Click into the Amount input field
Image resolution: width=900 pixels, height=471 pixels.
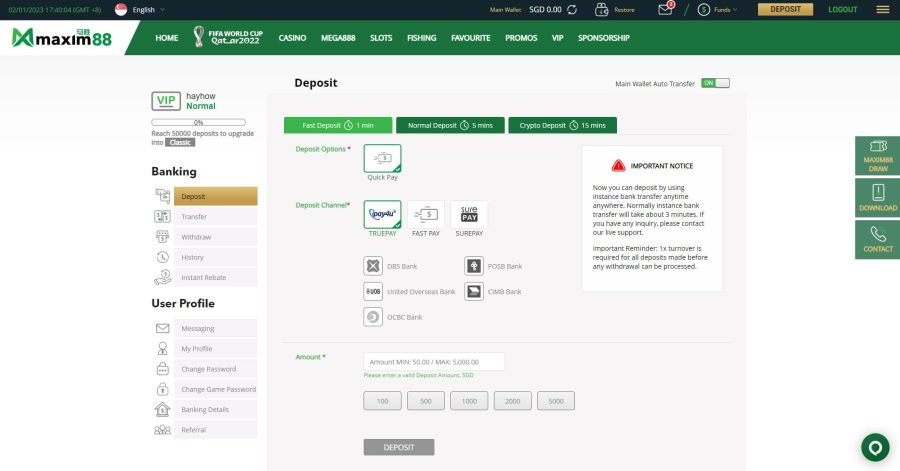(434, 362)
